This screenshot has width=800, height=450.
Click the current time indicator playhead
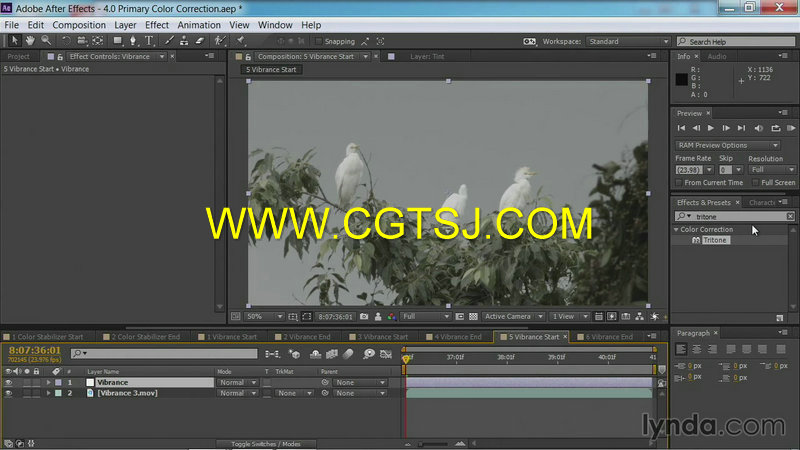pos(406,359)
